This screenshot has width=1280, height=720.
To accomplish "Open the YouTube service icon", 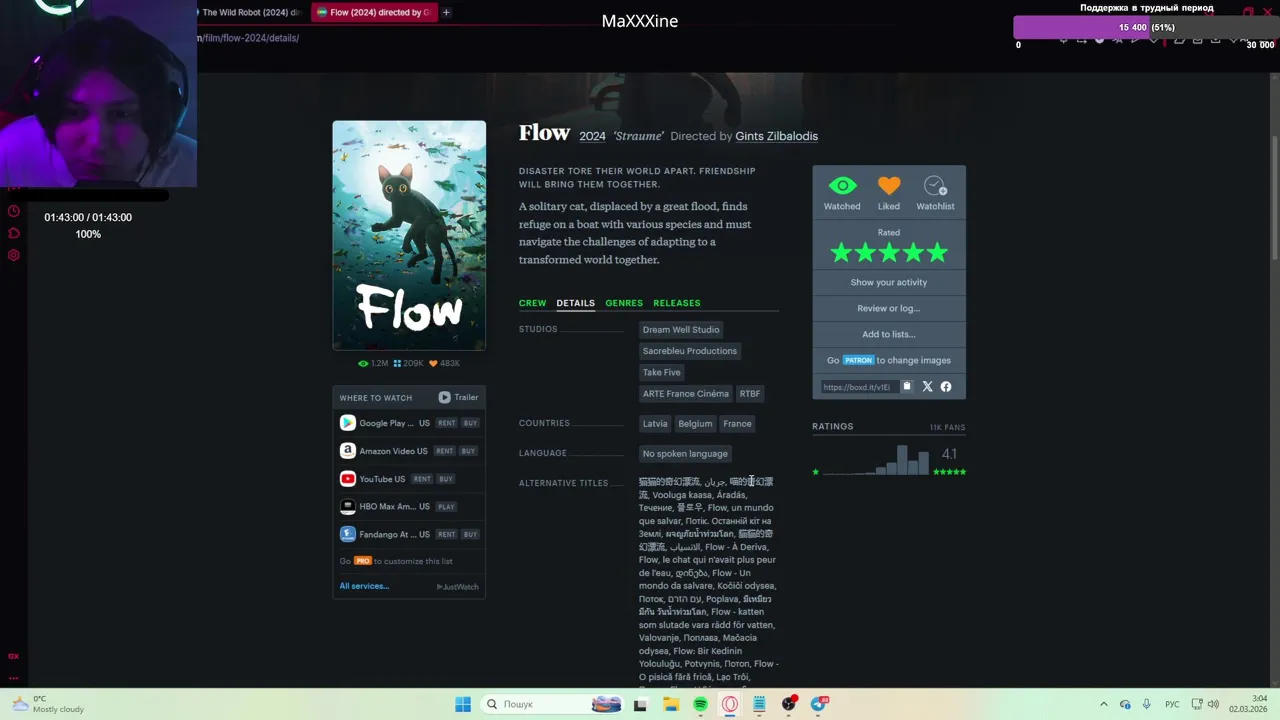I will 347,479.
